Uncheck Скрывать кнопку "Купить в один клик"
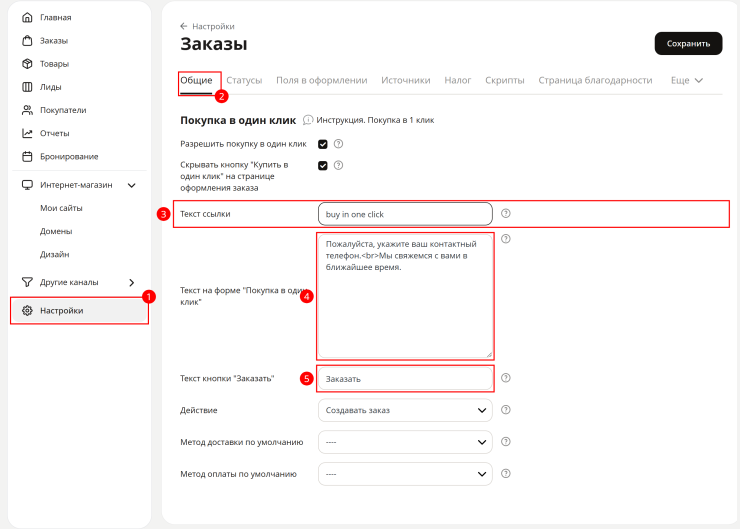Viewport: 740px width, 529px height. coord(323,166)
